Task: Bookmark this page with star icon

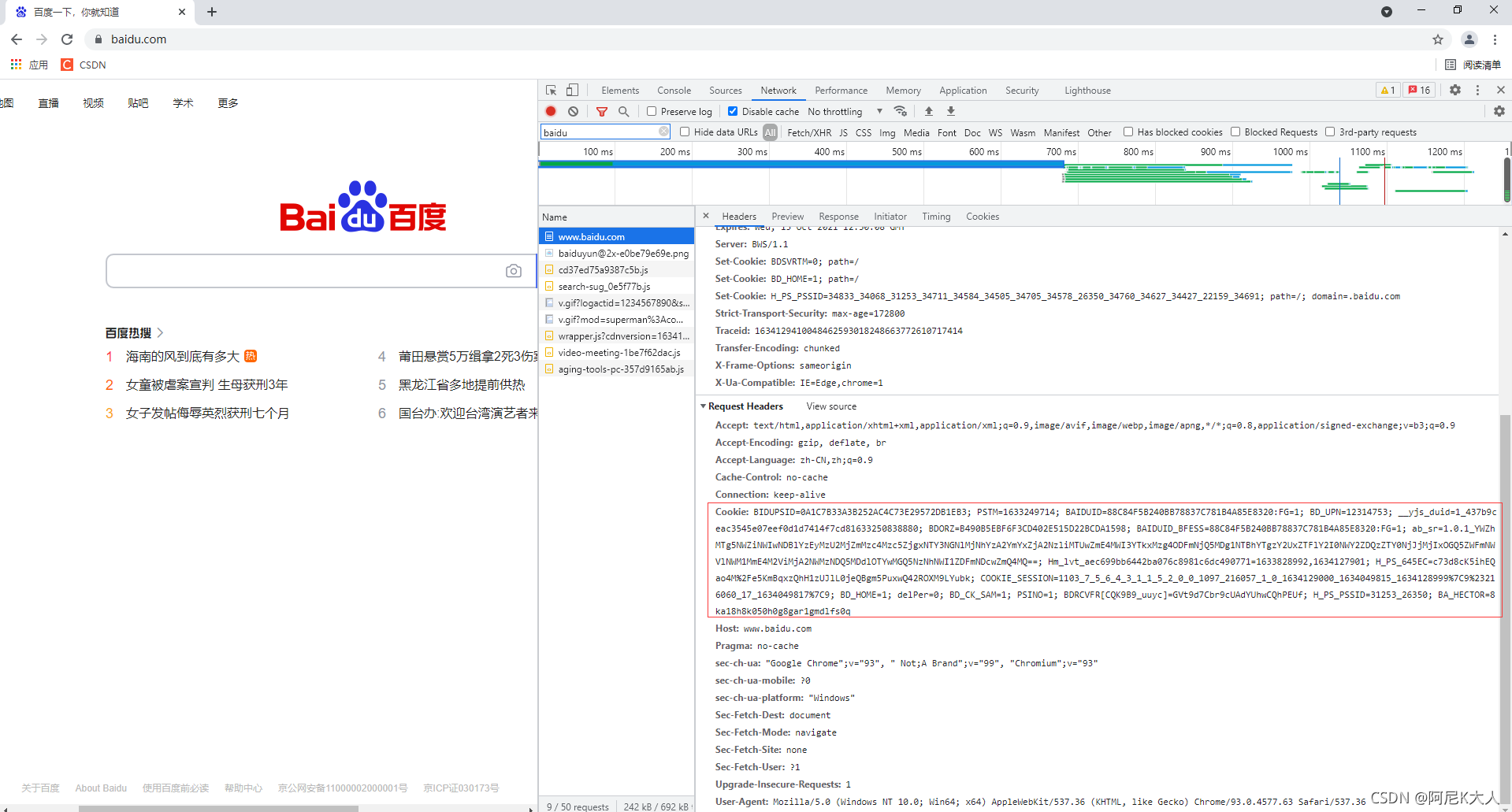Action: (x=1438, y=39)
